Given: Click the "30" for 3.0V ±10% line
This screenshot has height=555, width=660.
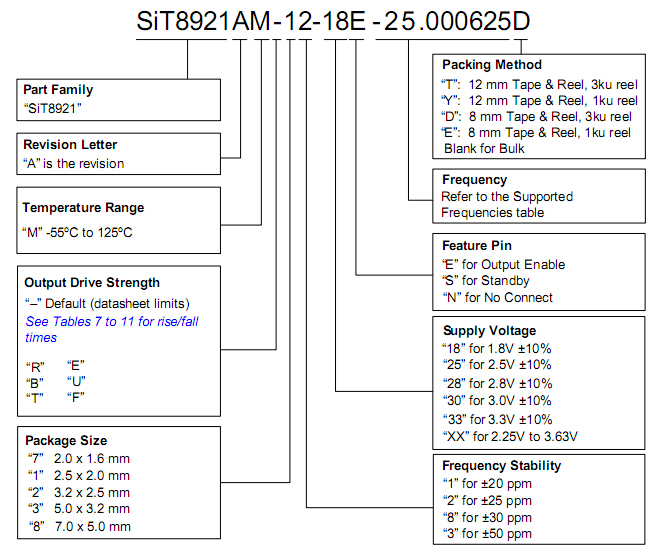Looking at the screenshot, I should click(497, 400).
